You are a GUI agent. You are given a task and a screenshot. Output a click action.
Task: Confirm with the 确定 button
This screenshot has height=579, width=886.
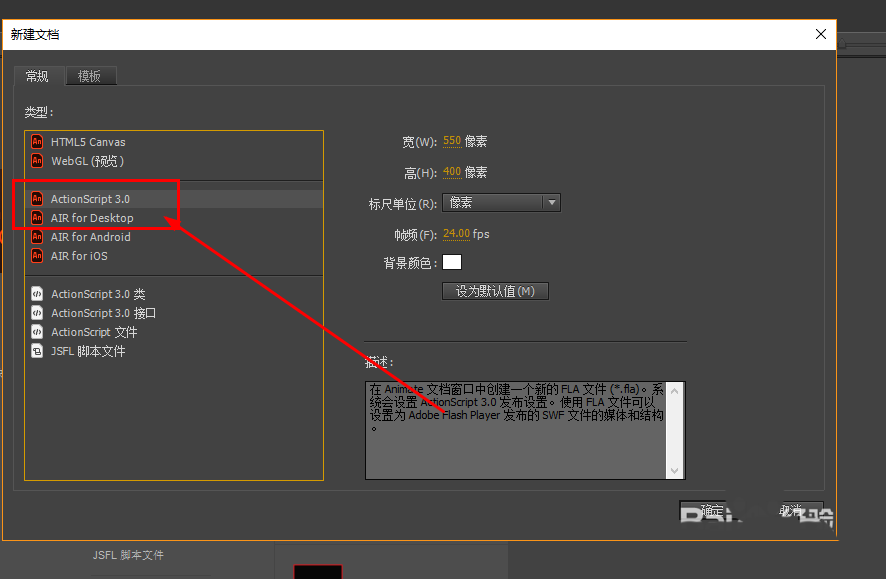click(711, 511)
